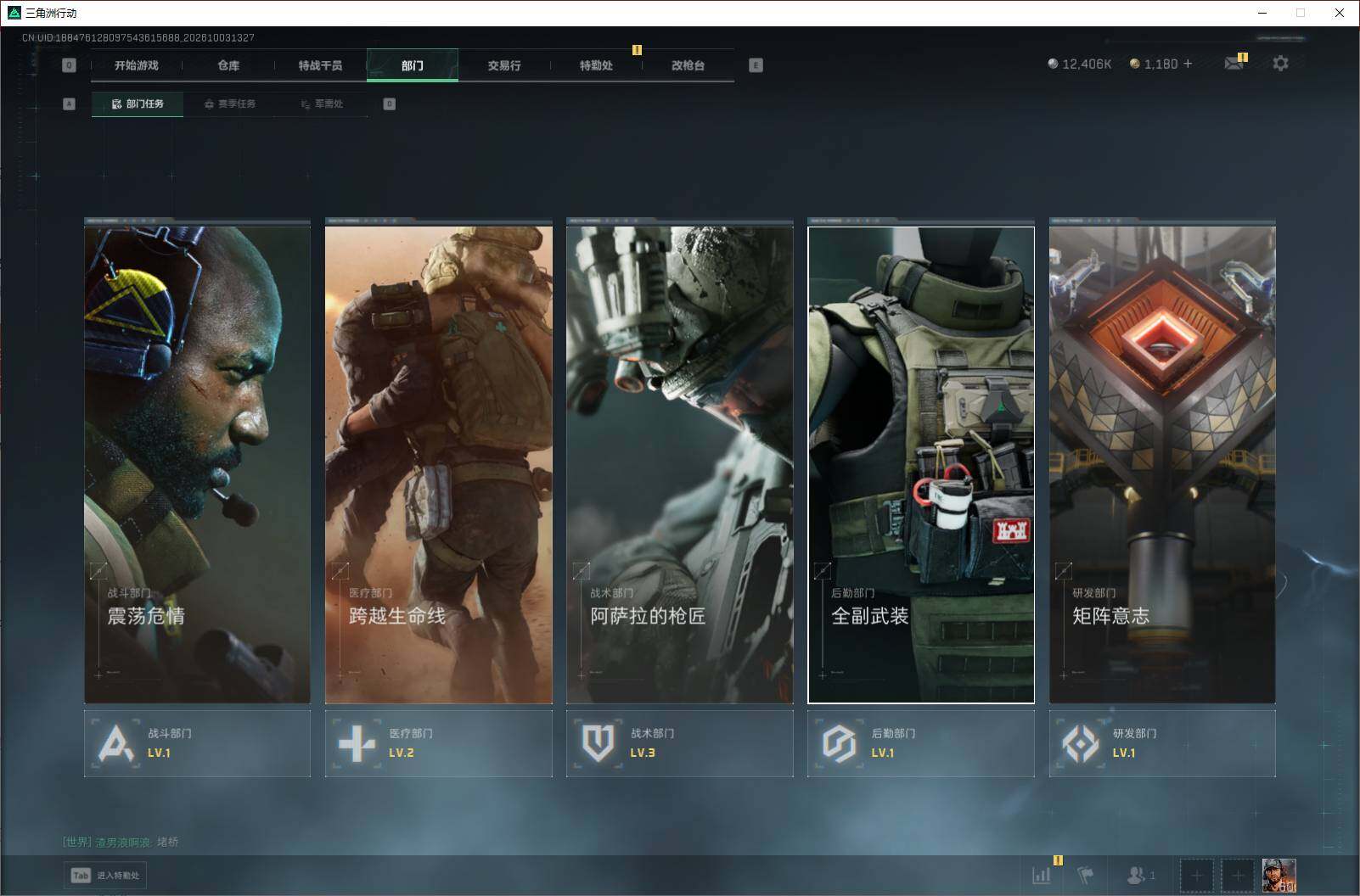Viewport: 1360px width, 896px height.
Task: Switch to the 特勤处 tab
Action: [596, 65]
